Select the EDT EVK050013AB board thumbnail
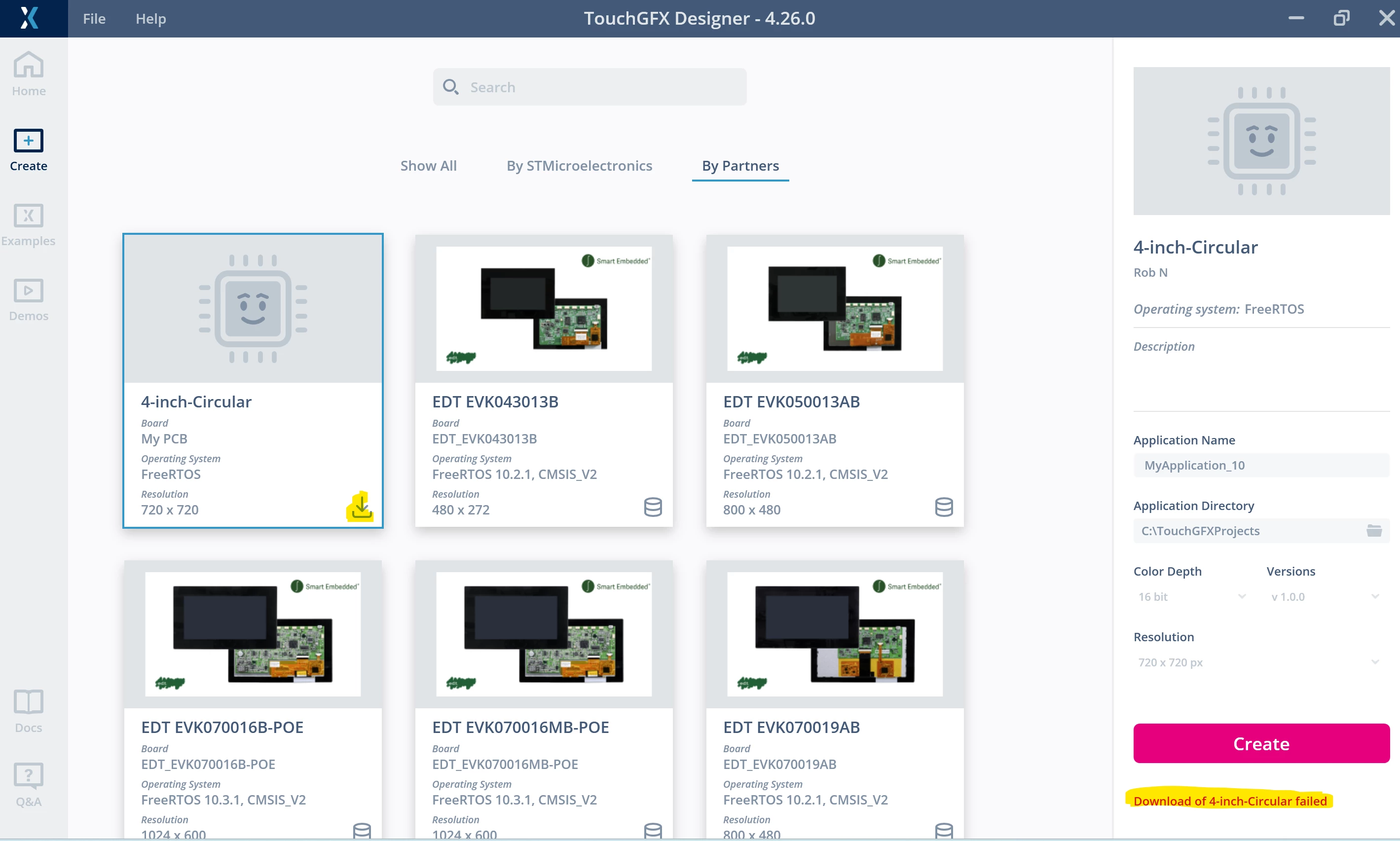Viewport: 1400px width, 841px height. [x=835, y=309]
